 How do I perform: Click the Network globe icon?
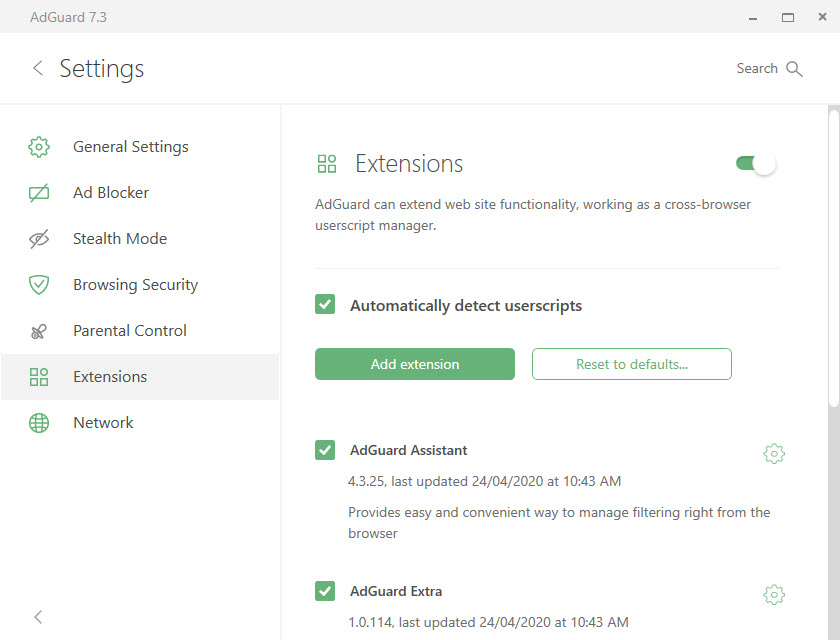coord(39,423)
